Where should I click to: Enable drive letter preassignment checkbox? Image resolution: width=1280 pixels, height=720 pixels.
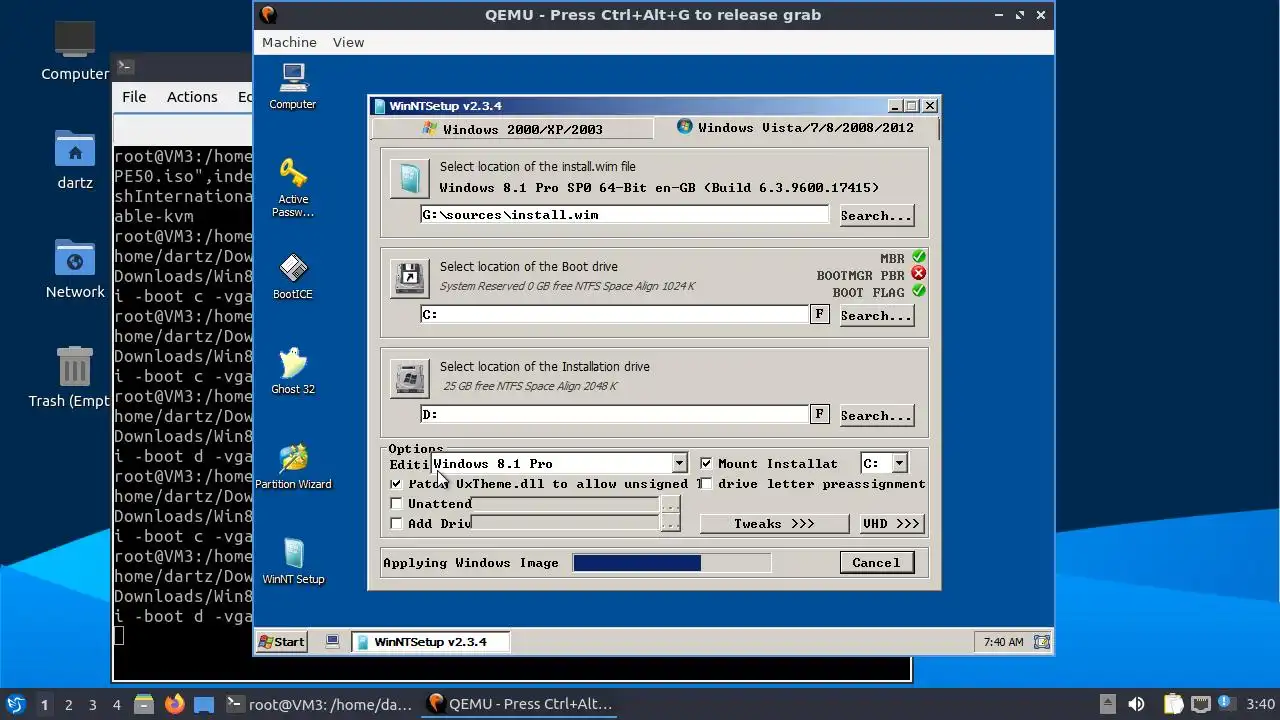pyautogui.click(x=706, y=483)
